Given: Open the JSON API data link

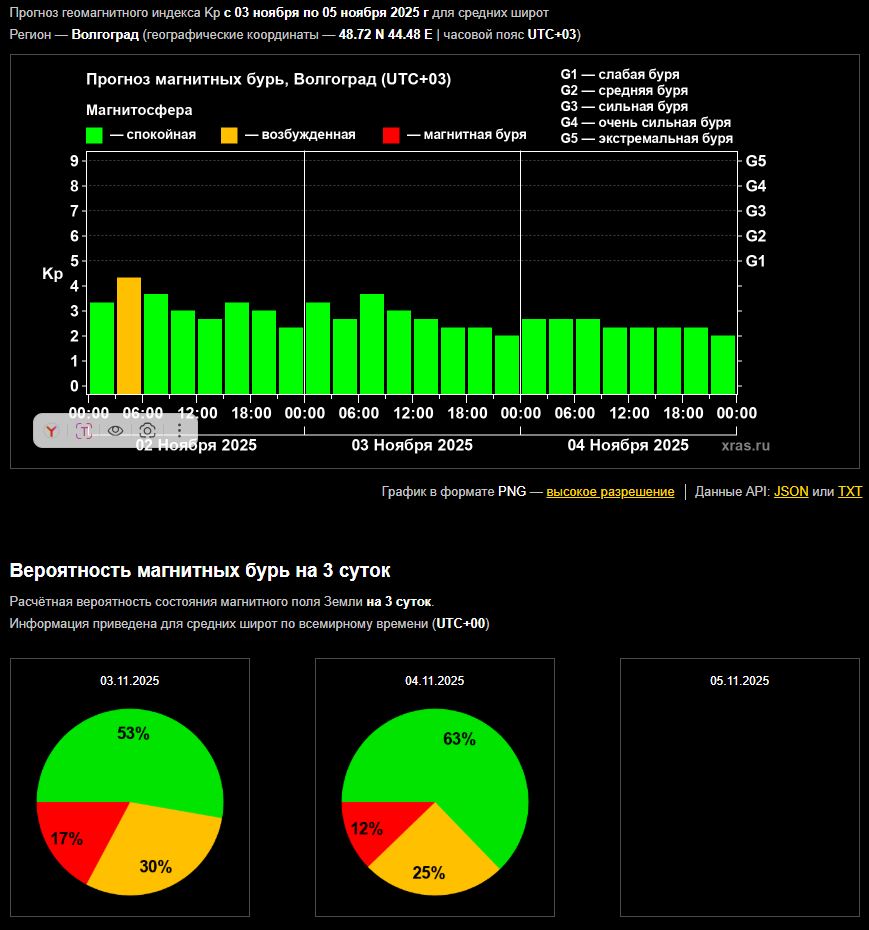Looking at the screenshot, I should 791,492.
